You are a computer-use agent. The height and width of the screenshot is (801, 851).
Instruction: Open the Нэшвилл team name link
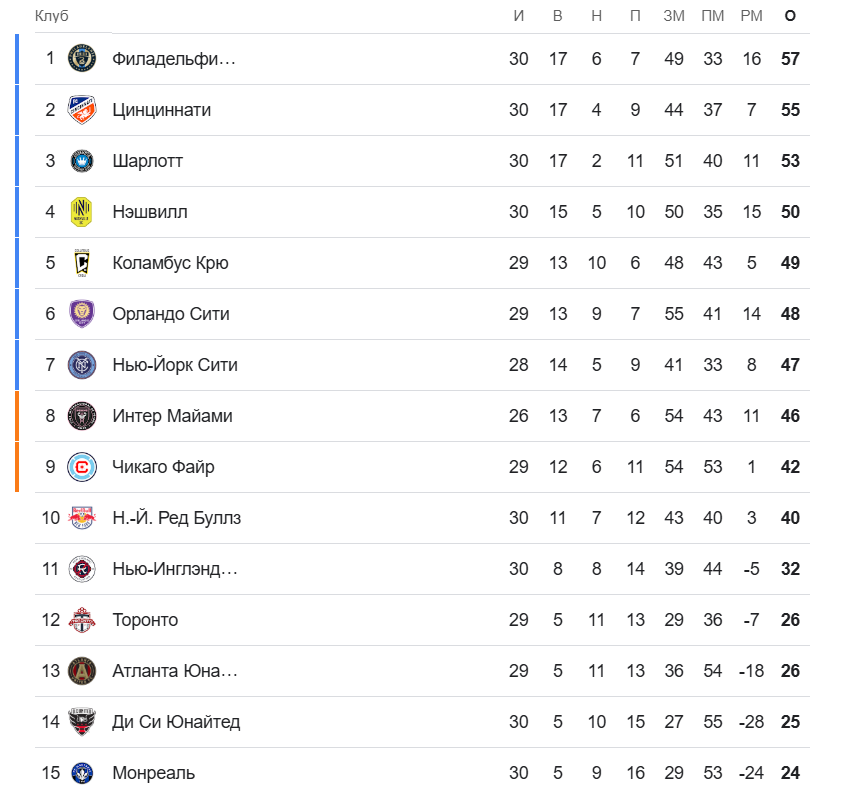tap(150, 212)
